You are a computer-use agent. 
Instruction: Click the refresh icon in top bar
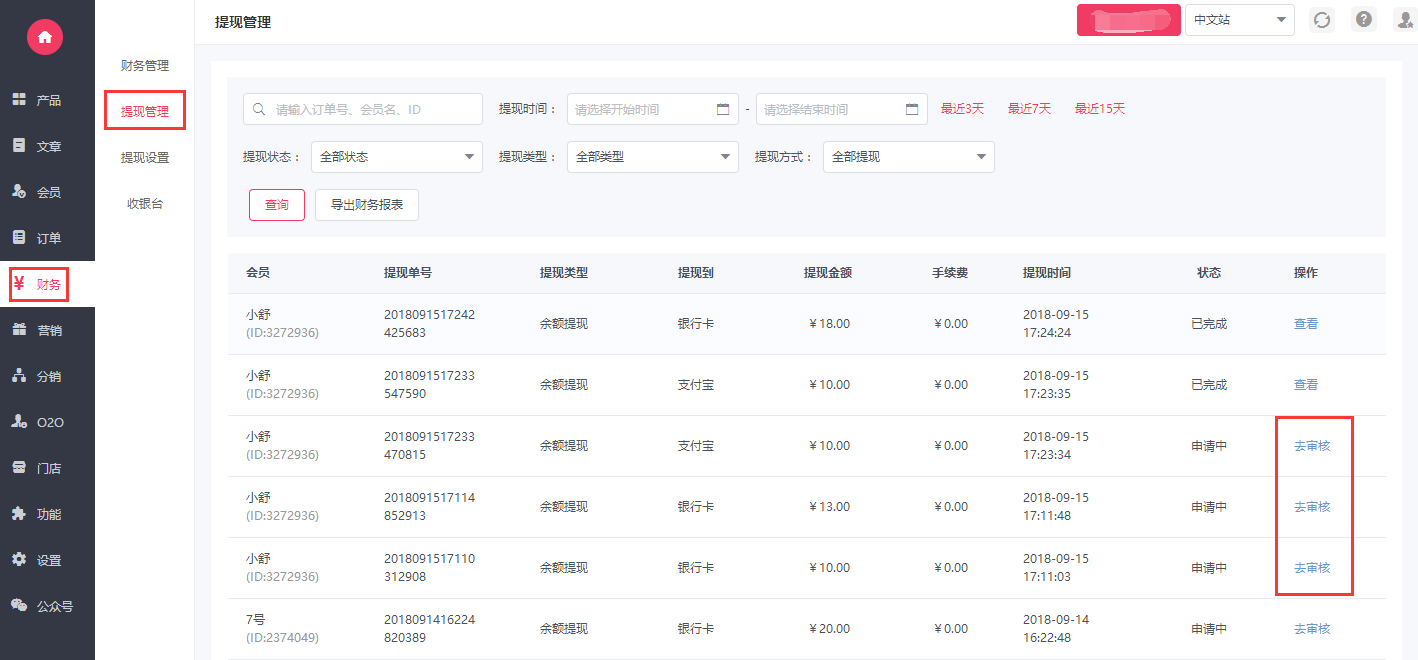pos(1322,20)
